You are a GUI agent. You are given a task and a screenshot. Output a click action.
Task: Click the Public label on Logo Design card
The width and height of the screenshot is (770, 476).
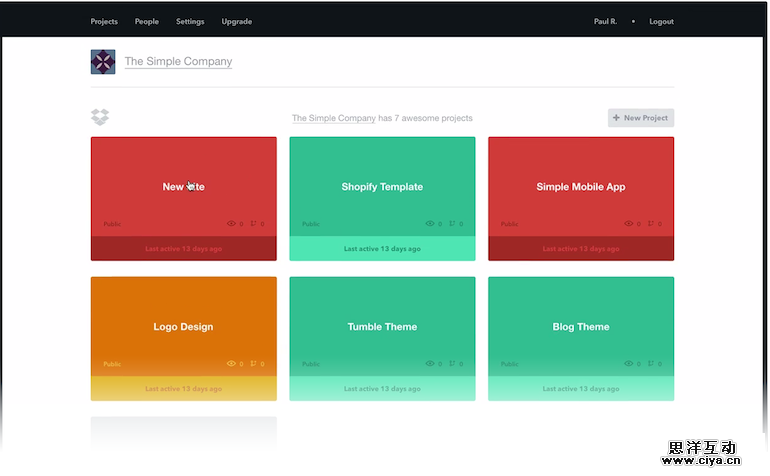coord(112,364)
